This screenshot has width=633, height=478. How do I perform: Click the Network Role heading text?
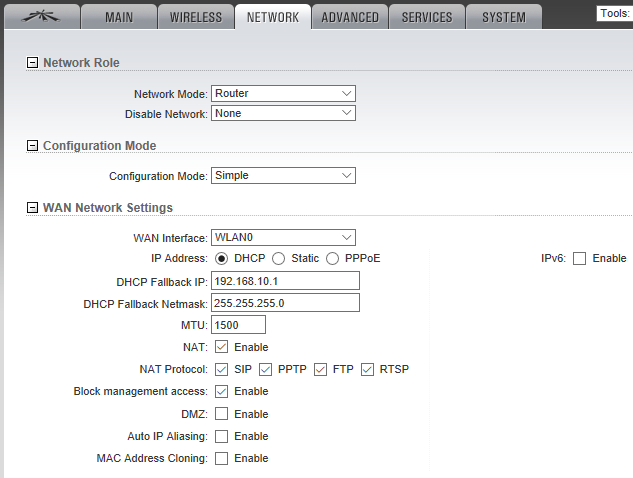click(81, 63)
